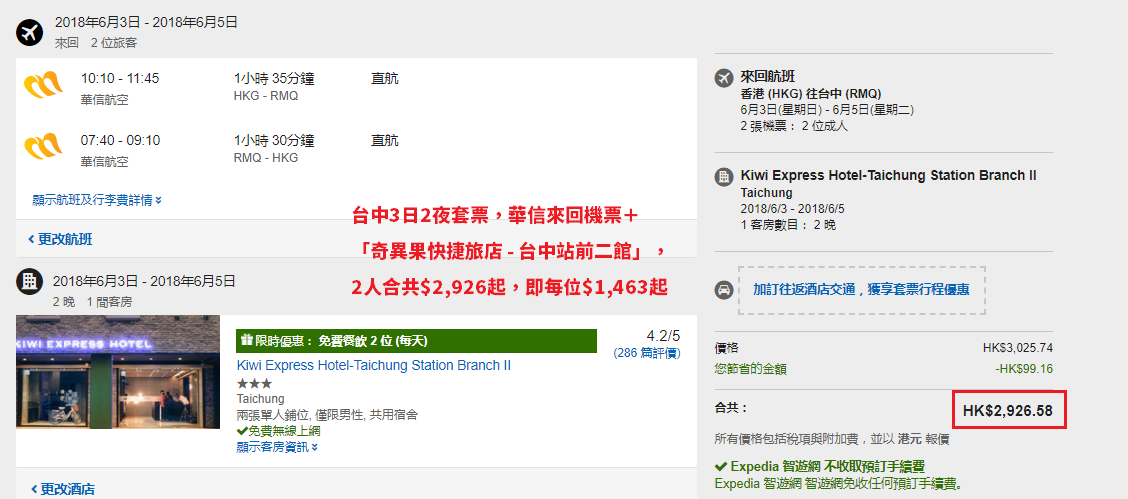Click the 4.2/5 rating score
Viewport: 1128px width, 499px height.
663,336
